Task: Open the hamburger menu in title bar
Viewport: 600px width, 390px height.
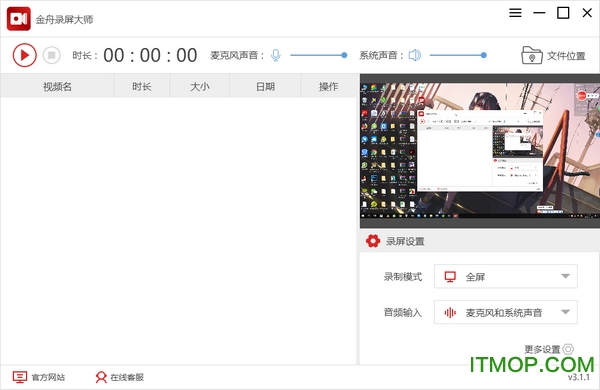Action: pyautogui.click(x=515, y=13)
